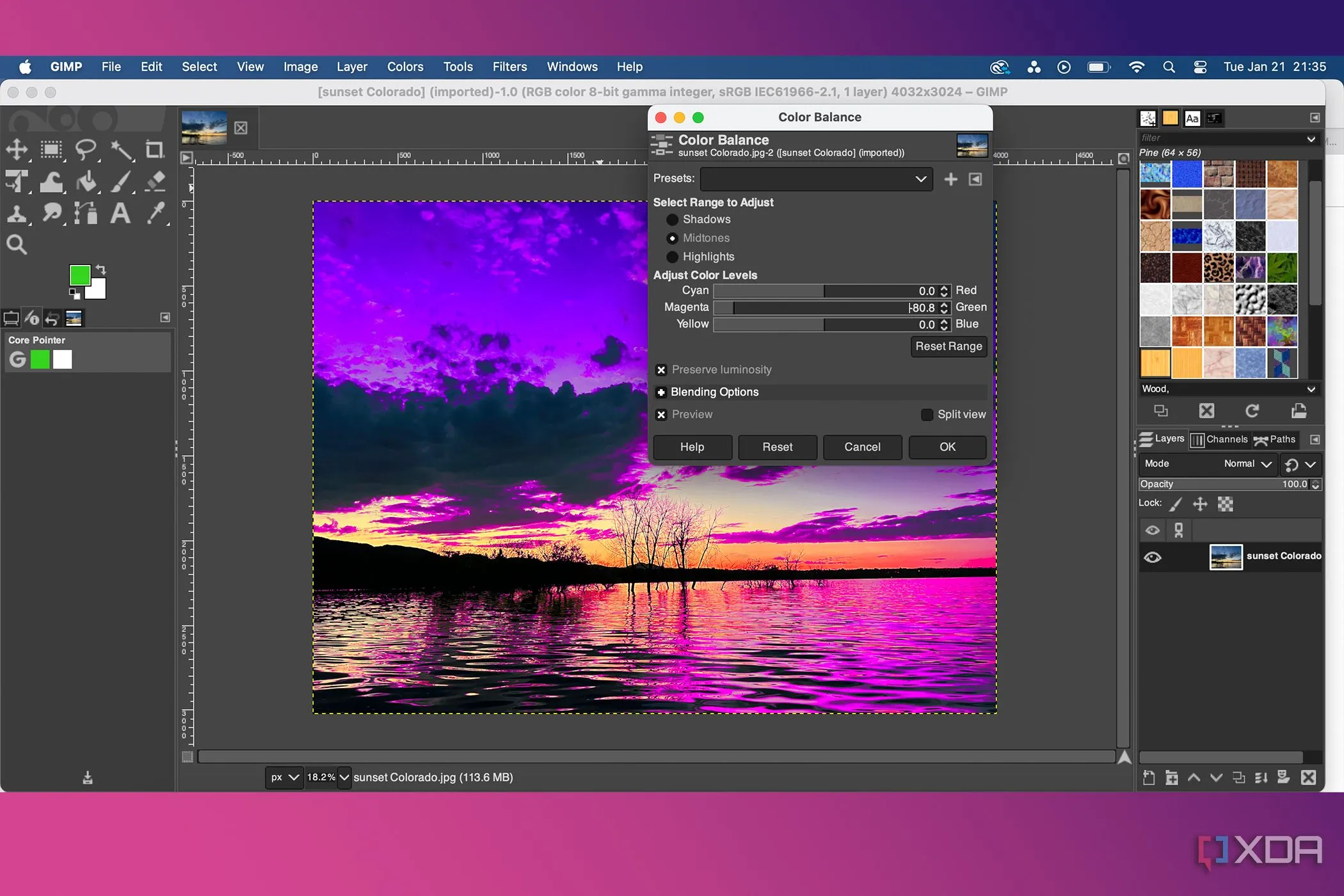Open the pattern filter dropdown arrow
1344x896 pixels.
(1311, 139)
